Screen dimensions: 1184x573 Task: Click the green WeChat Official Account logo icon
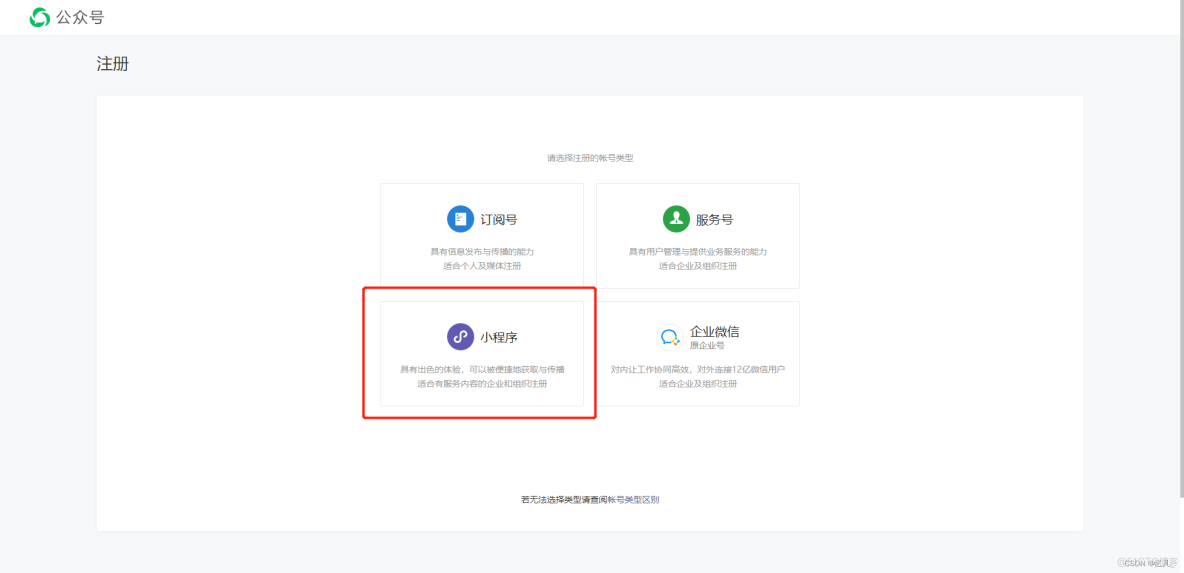point(39,17)
